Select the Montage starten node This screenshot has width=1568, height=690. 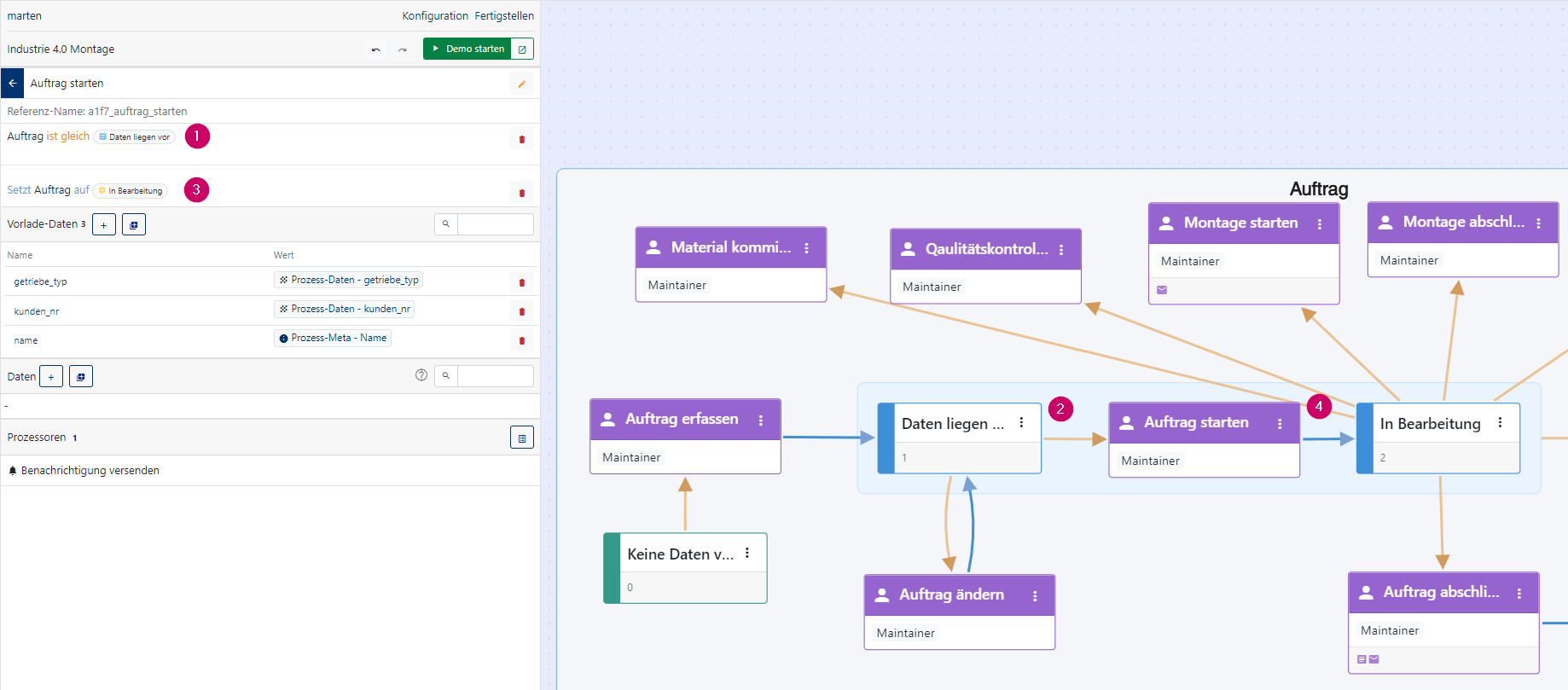point(1244,252)
